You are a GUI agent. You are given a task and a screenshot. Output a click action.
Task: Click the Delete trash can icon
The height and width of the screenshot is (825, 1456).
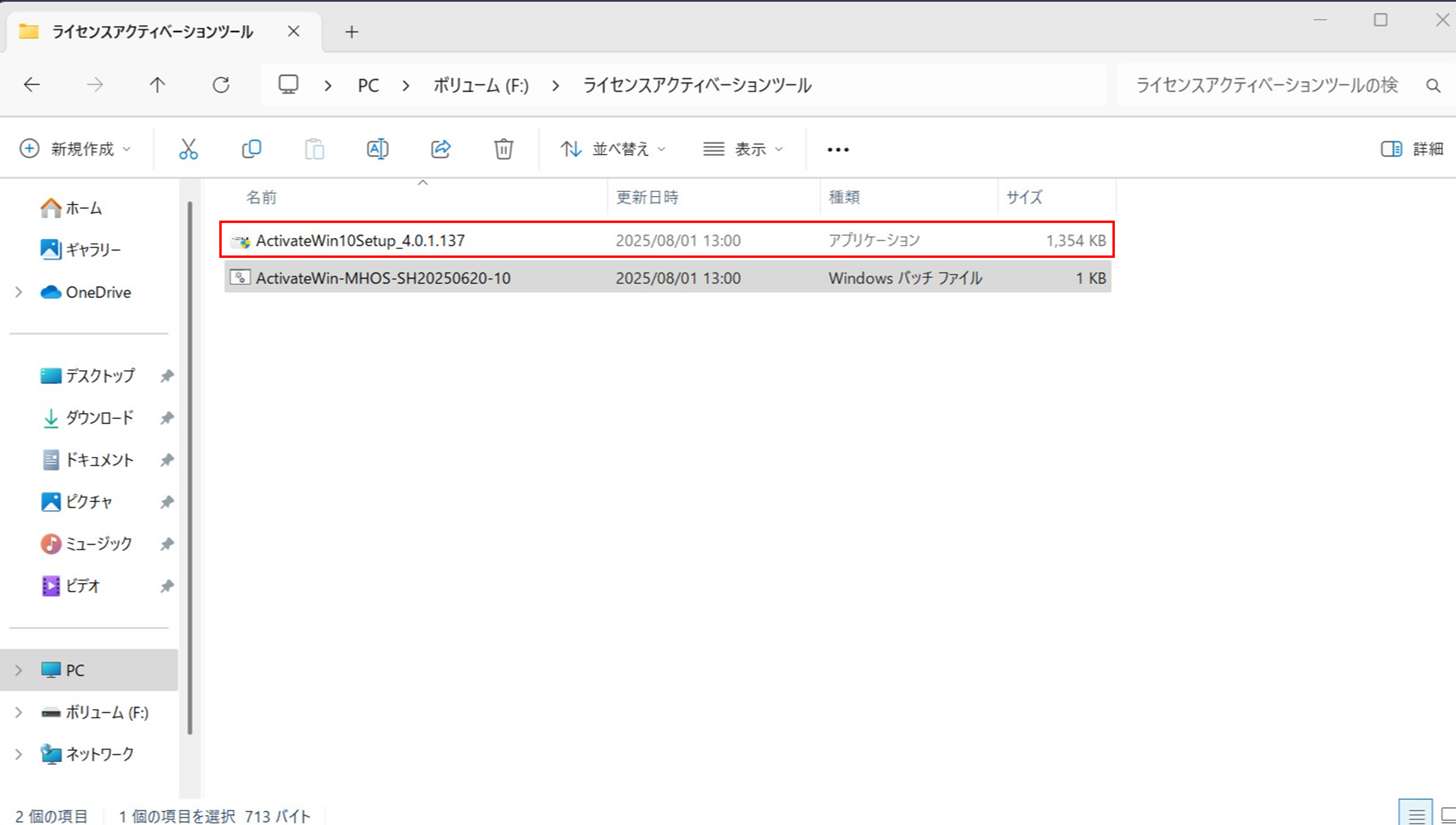504,149
